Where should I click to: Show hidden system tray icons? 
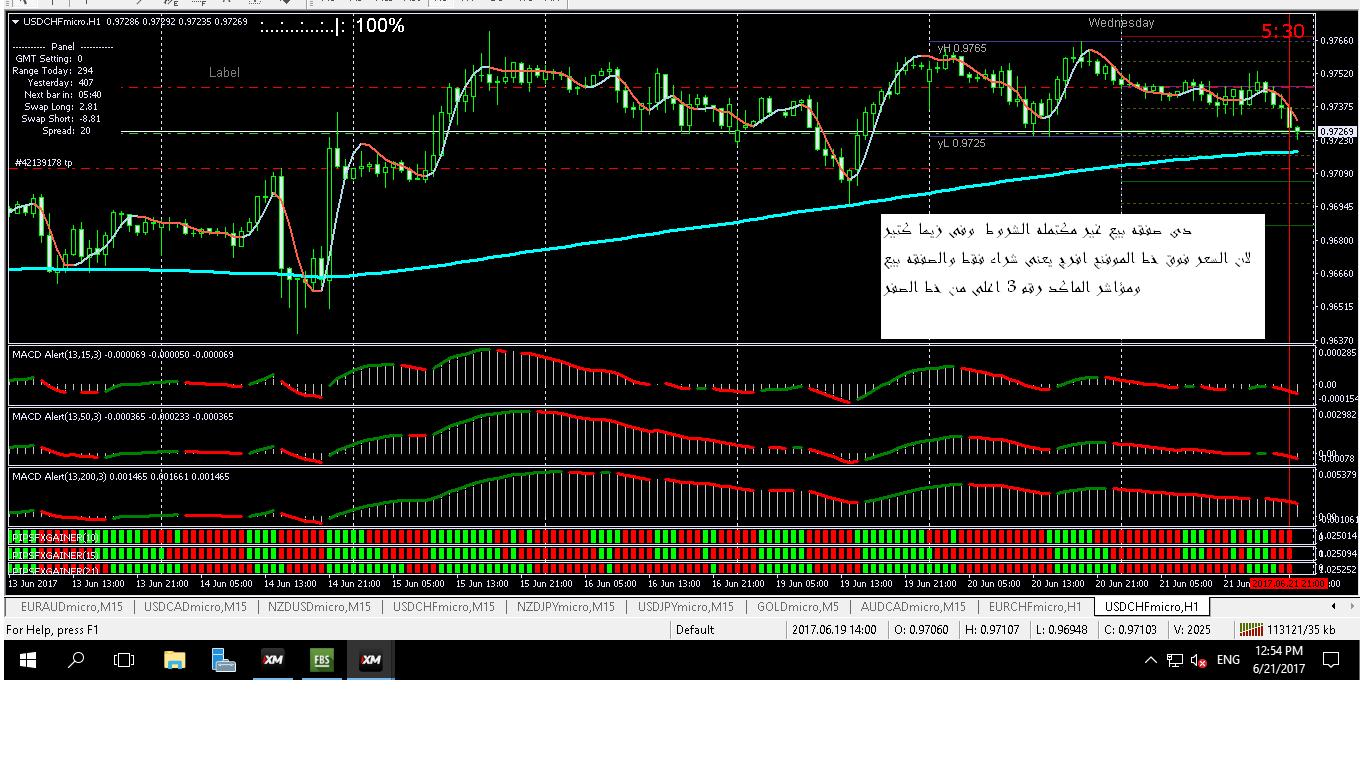point(1150,660)
